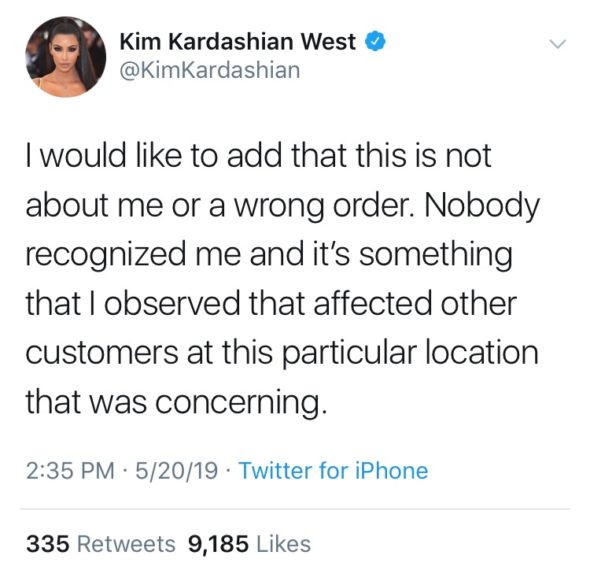The height and width of the screenshot is (570, 590).
Task: Click the 2:35 PM timestamp
Action: (70, 470)
